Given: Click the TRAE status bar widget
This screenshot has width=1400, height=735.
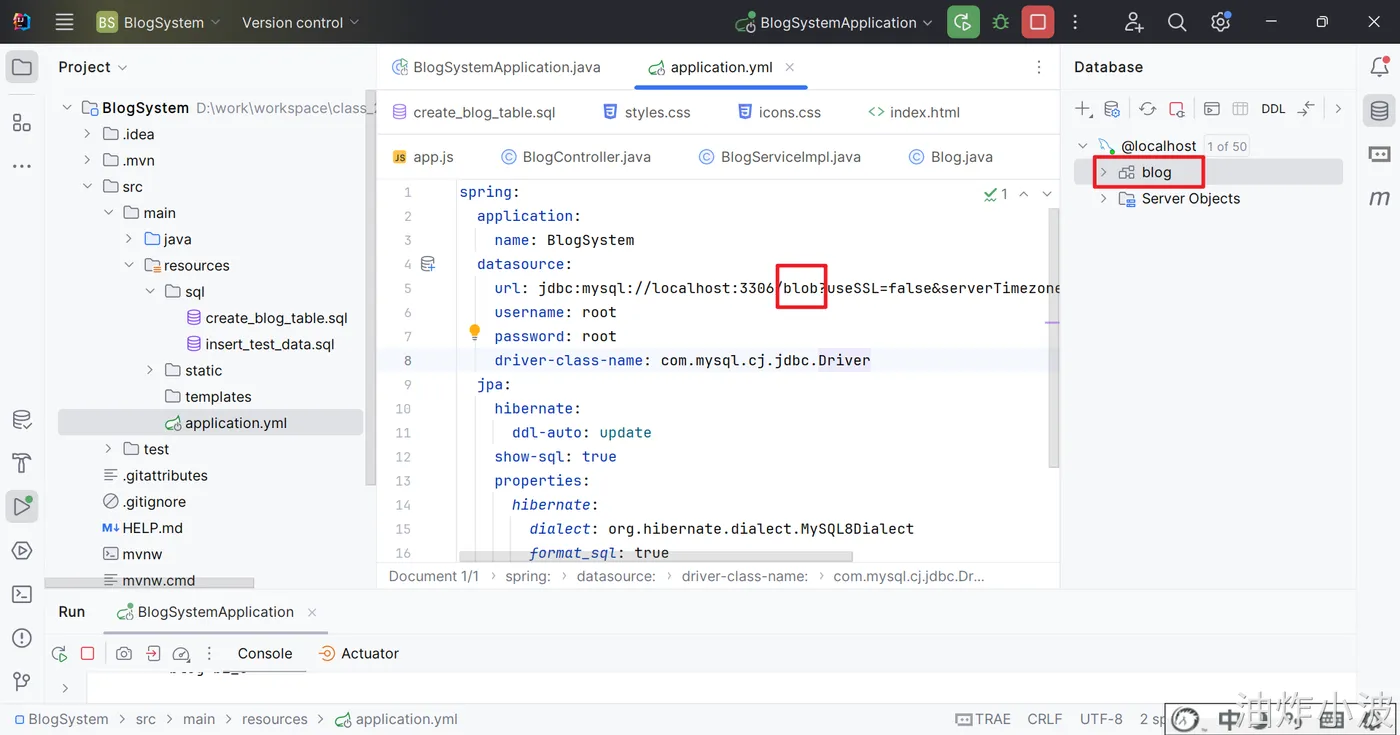Looking at the screenshot, I should (983, 719).
